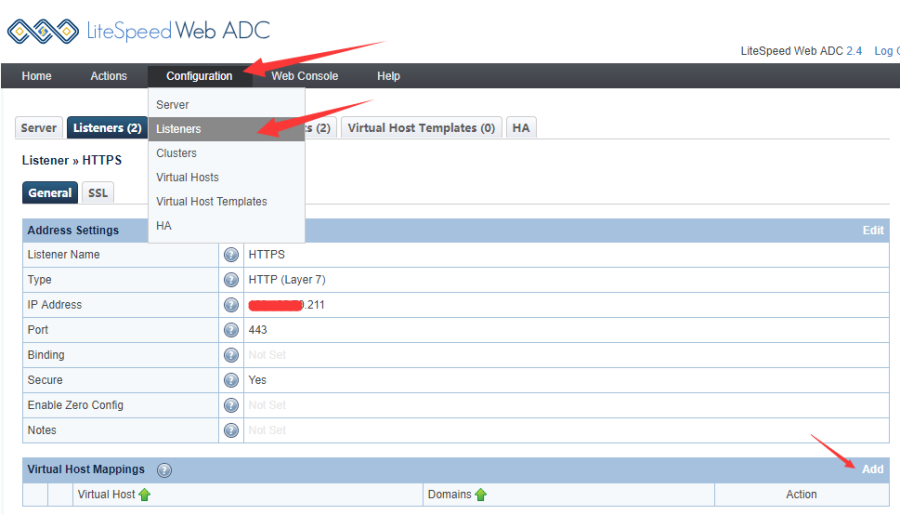Open help icon for IP Address
Screen dimensions: 900x515
point(231,305)
